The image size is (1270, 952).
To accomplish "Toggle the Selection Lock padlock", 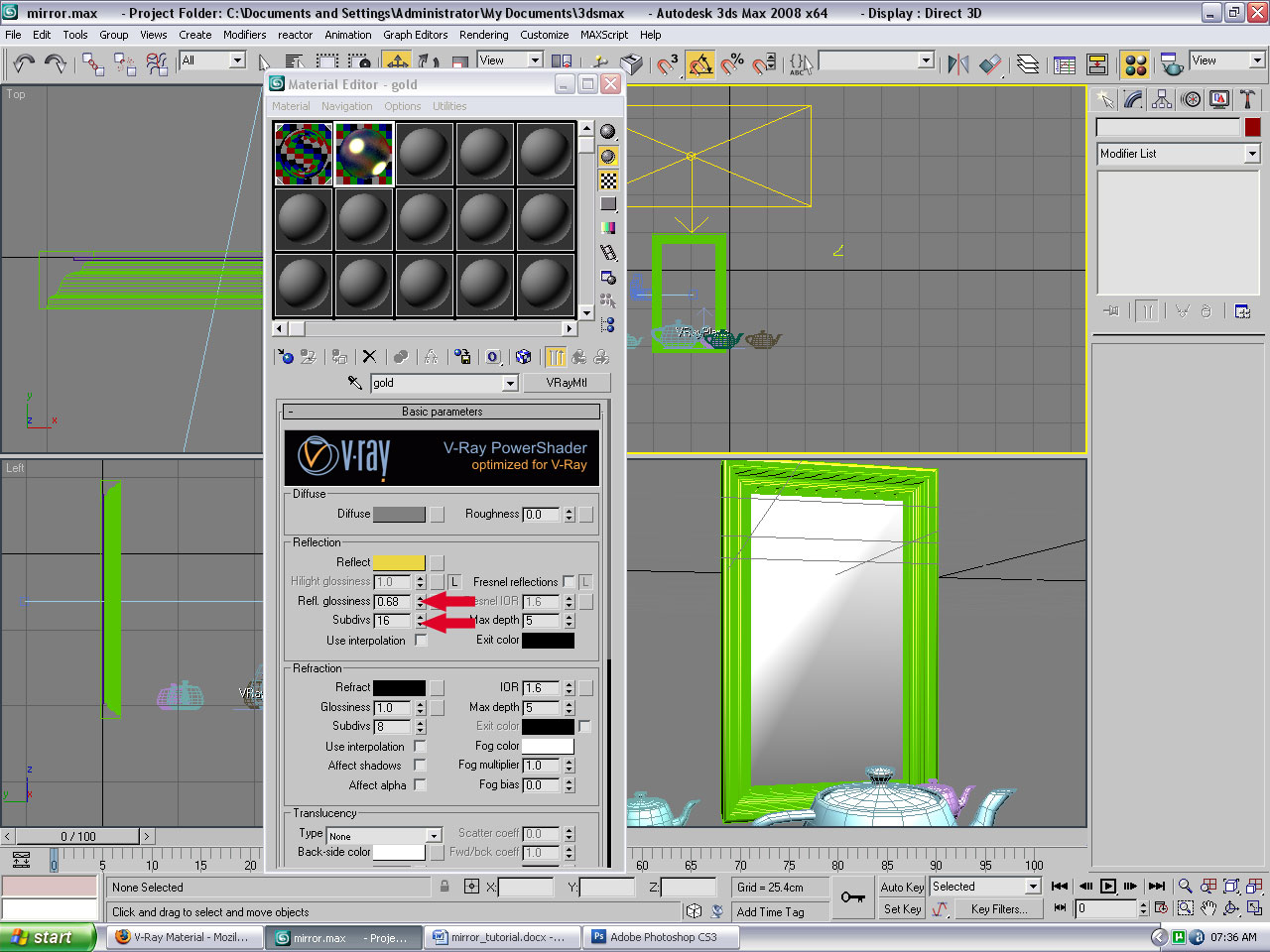I will point(444,887).
